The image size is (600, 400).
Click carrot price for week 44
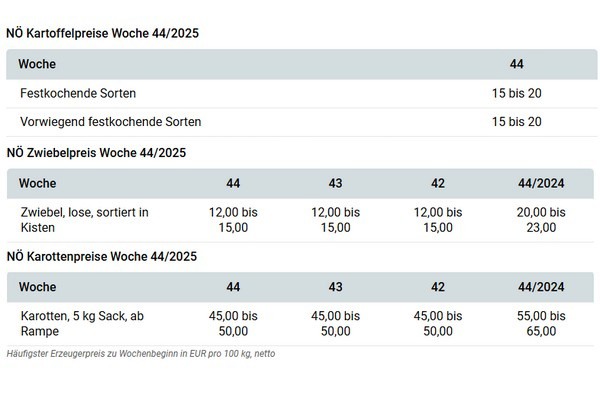click(x=233, y=324)
